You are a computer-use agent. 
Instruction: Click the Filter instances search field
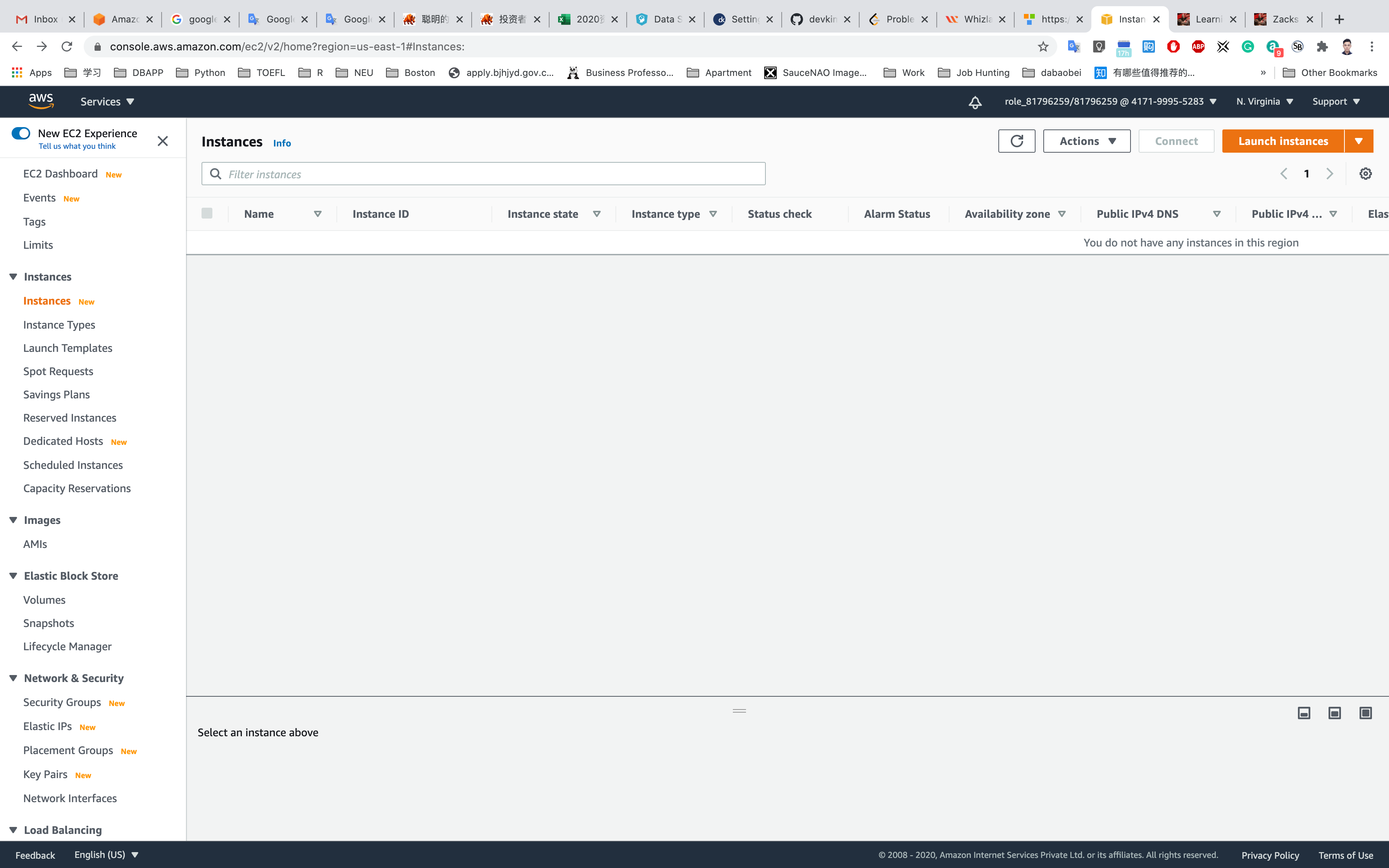(x=483, y=174)
